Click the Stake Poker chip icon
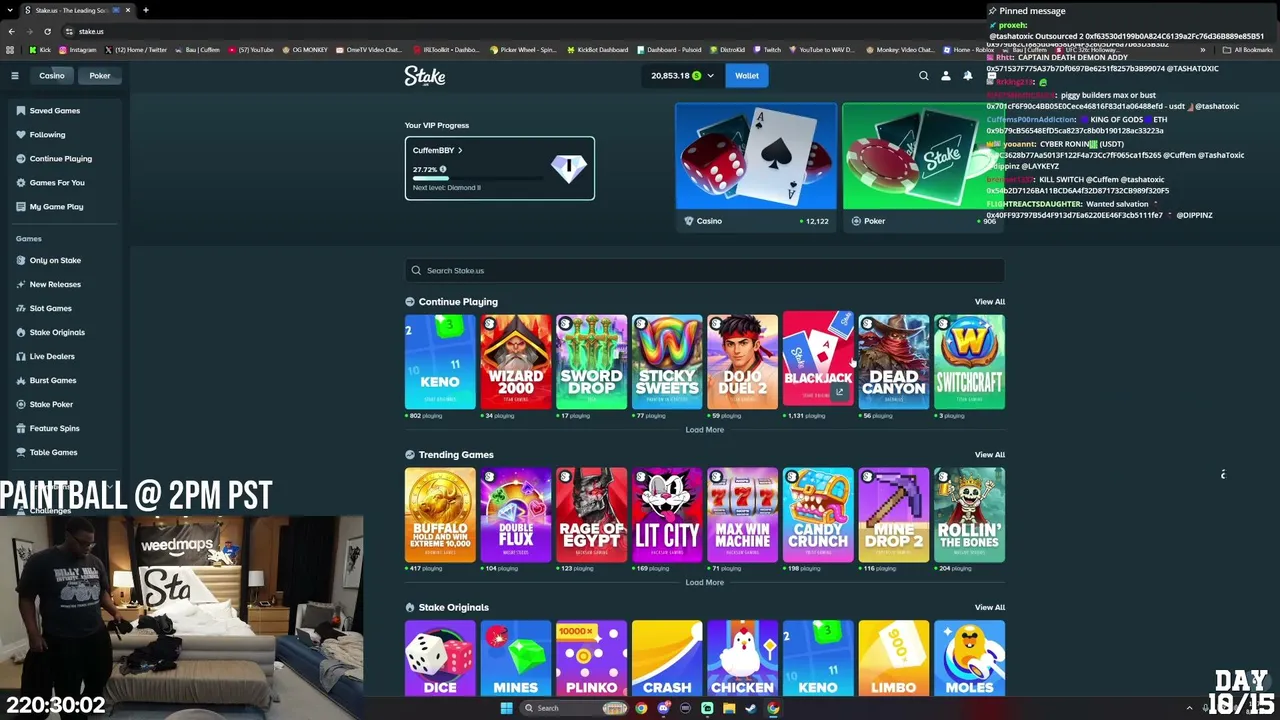 pos(21,405)
